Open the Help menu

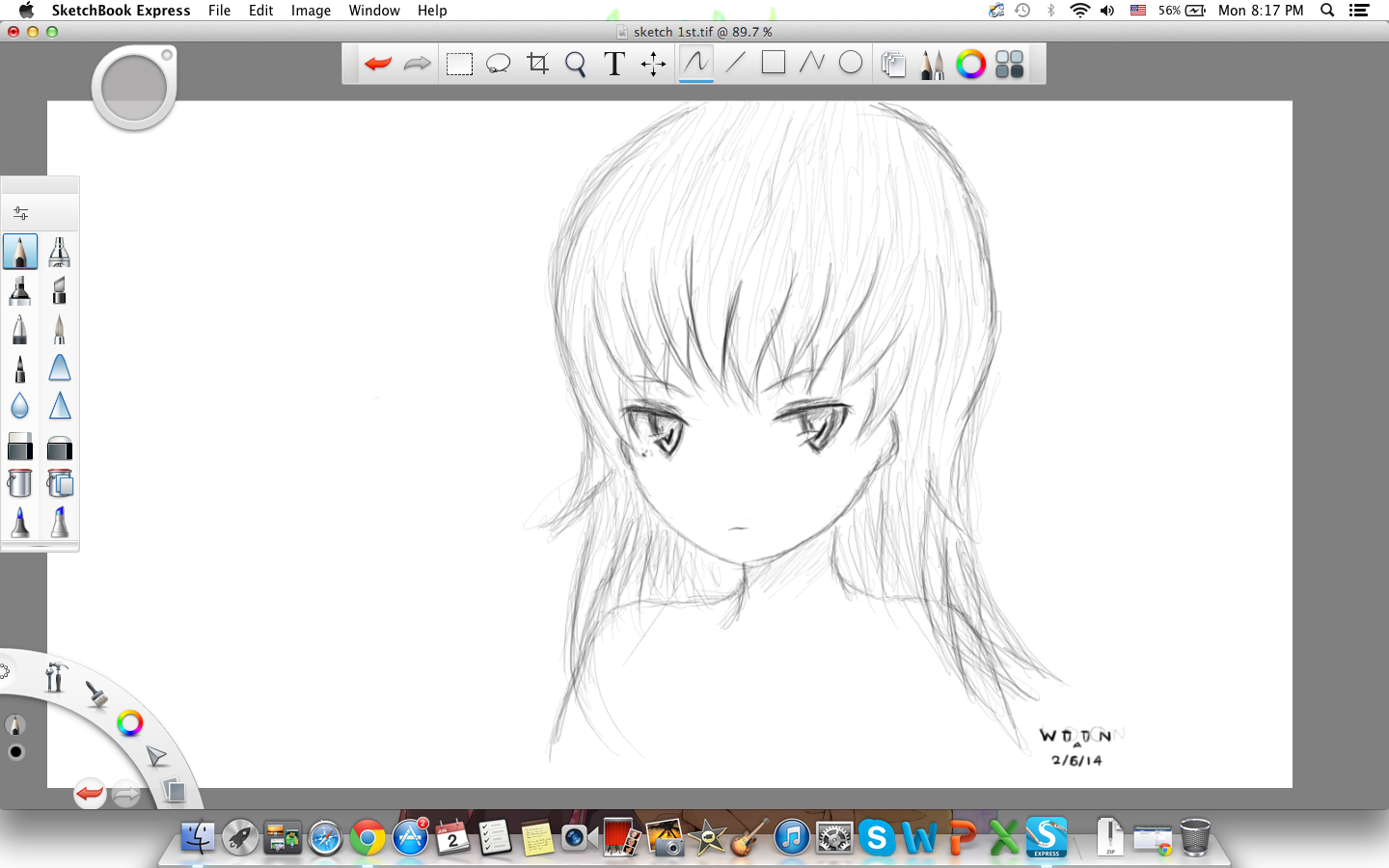click(432, 11)
